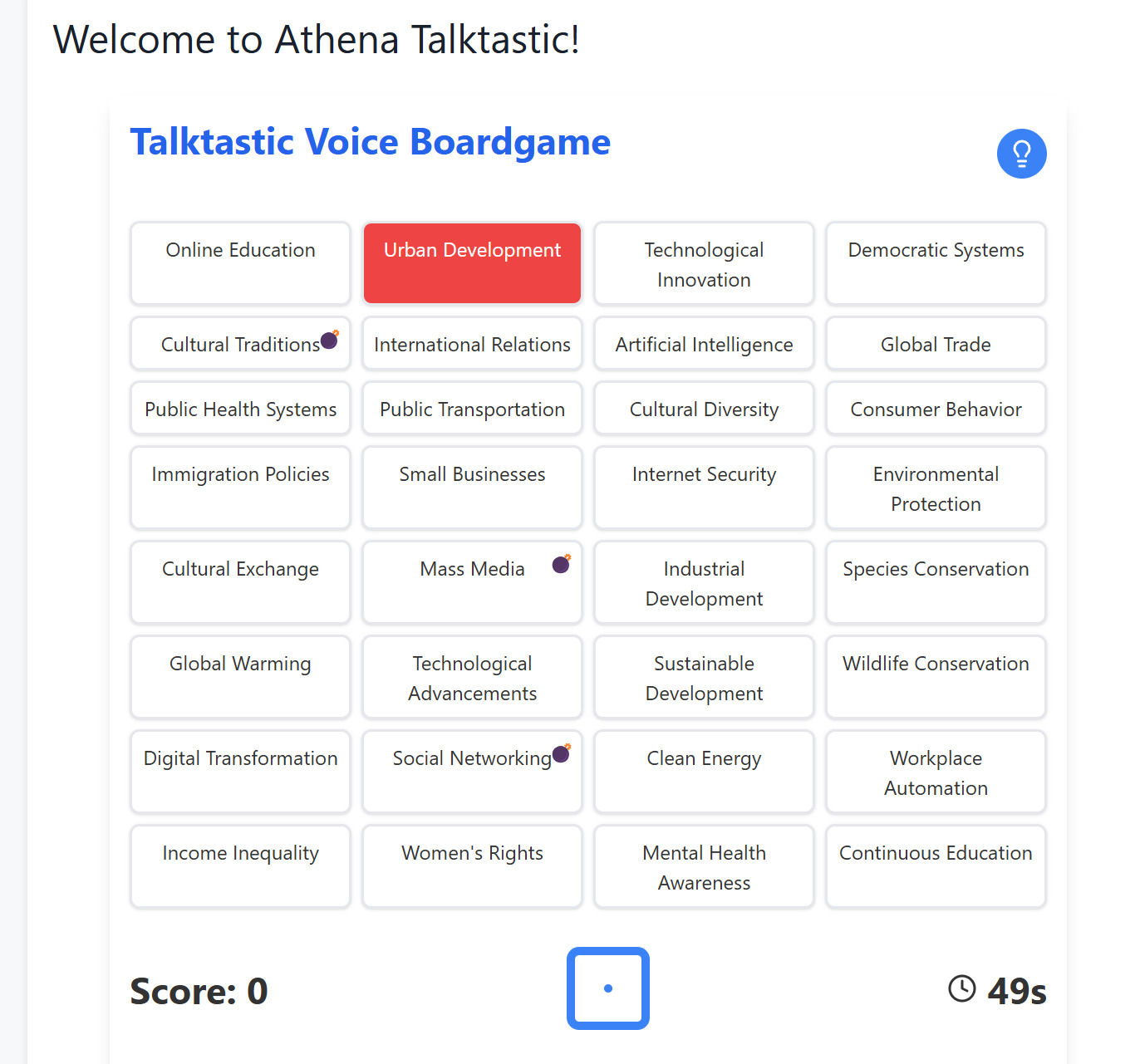Click bomb icon on Mass Media

coord(562,564)
